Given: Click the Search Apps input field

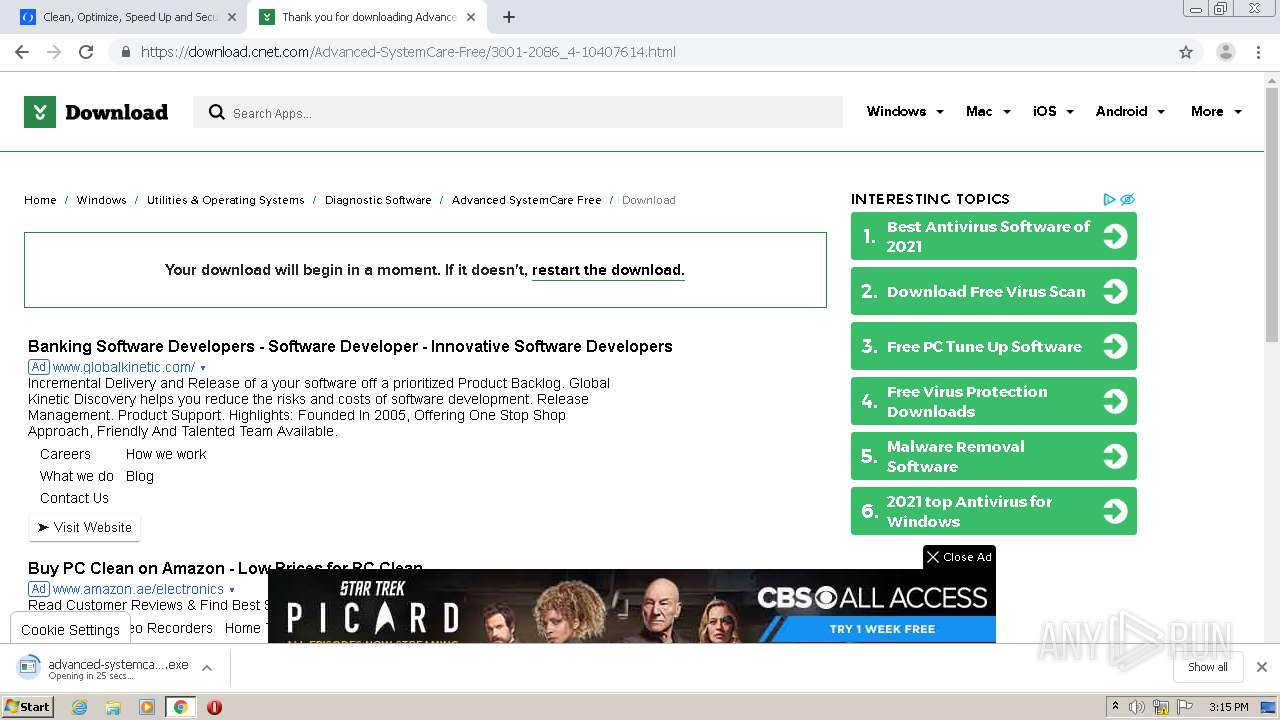Looking at the screenshot, I should tap(518, 112).
